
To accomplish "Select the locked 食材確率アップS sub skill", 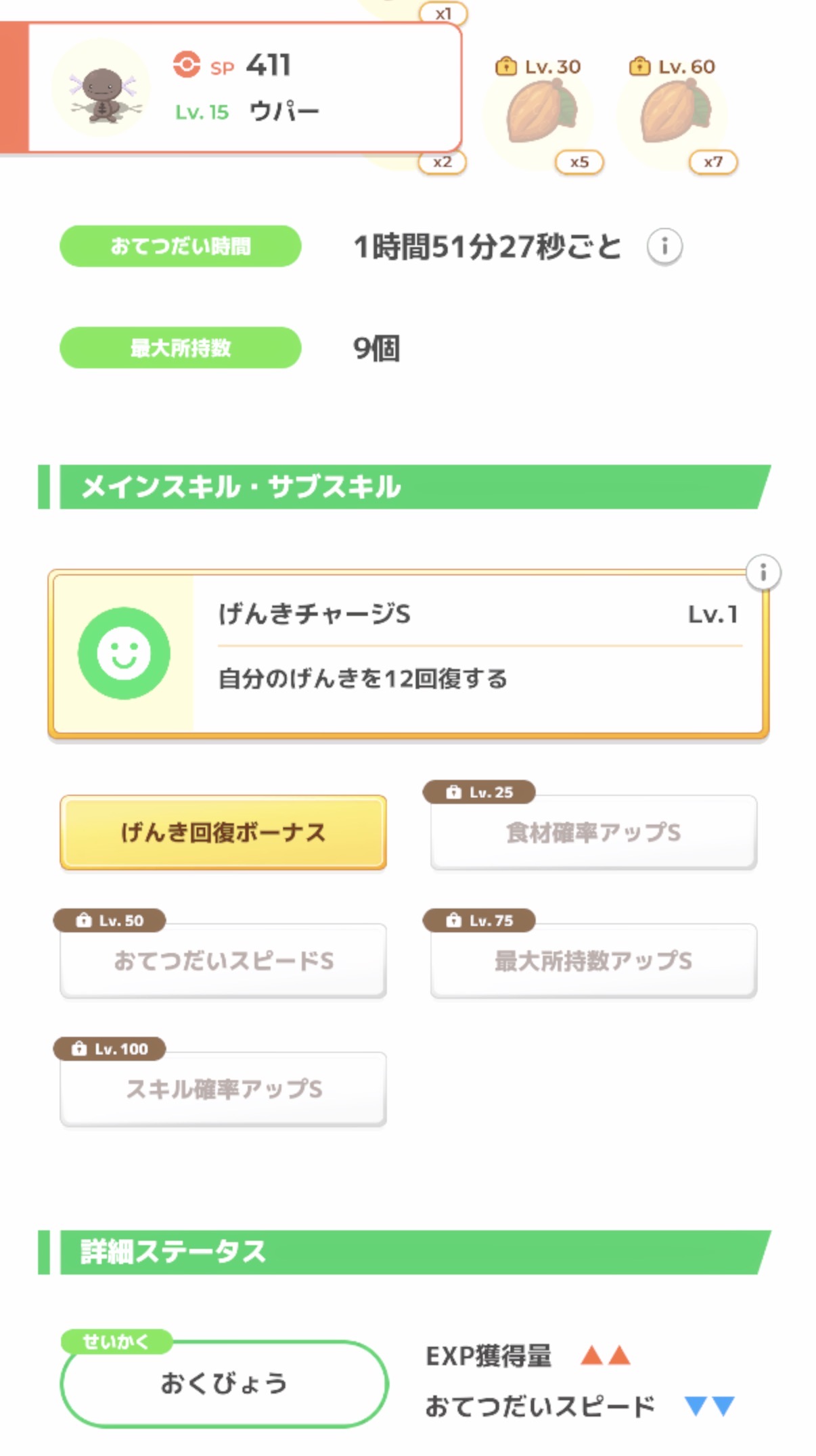I will pos(593,832).
